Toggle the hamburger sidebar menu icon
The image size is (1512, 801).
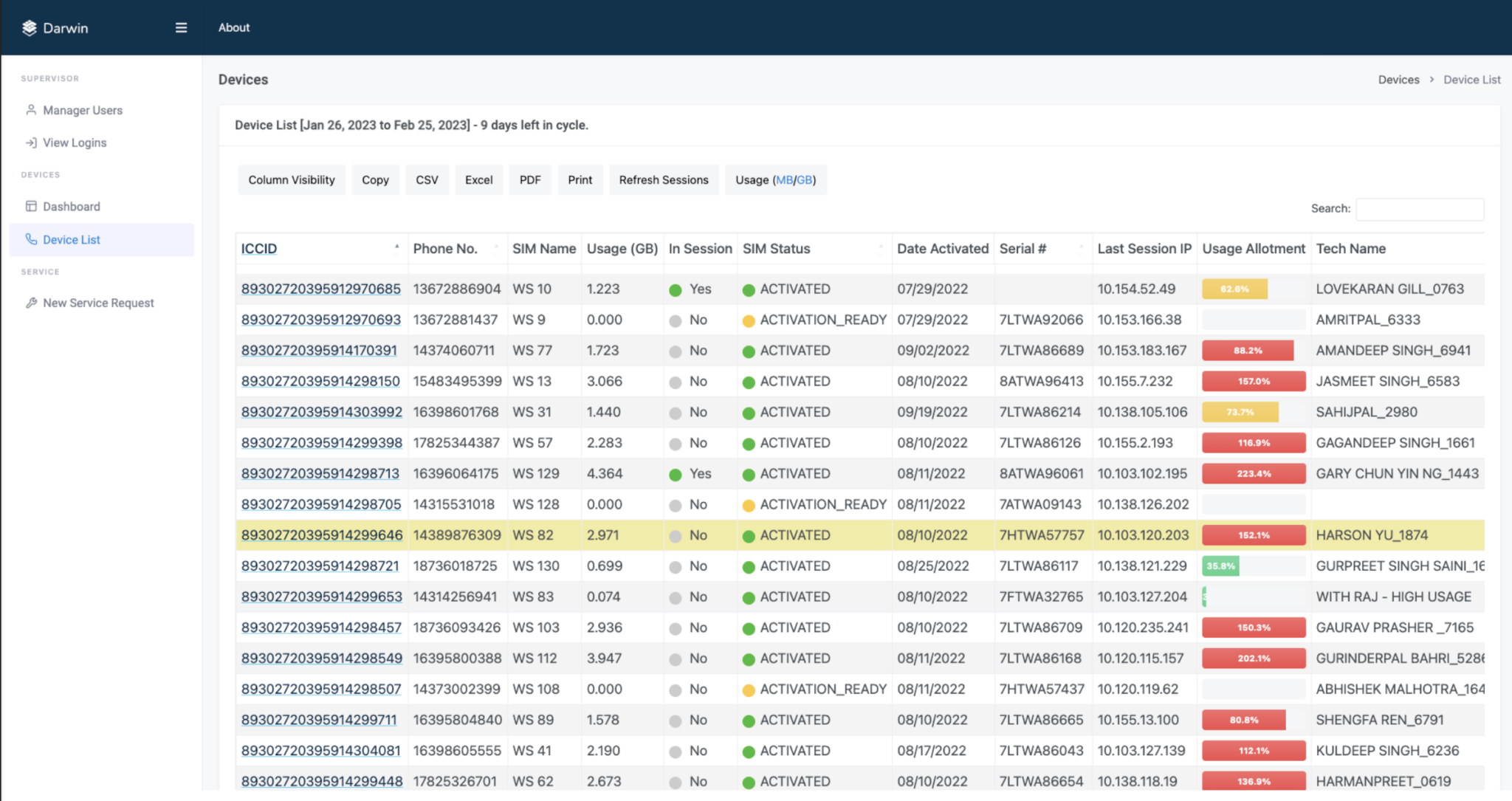(x=181, y=28)
